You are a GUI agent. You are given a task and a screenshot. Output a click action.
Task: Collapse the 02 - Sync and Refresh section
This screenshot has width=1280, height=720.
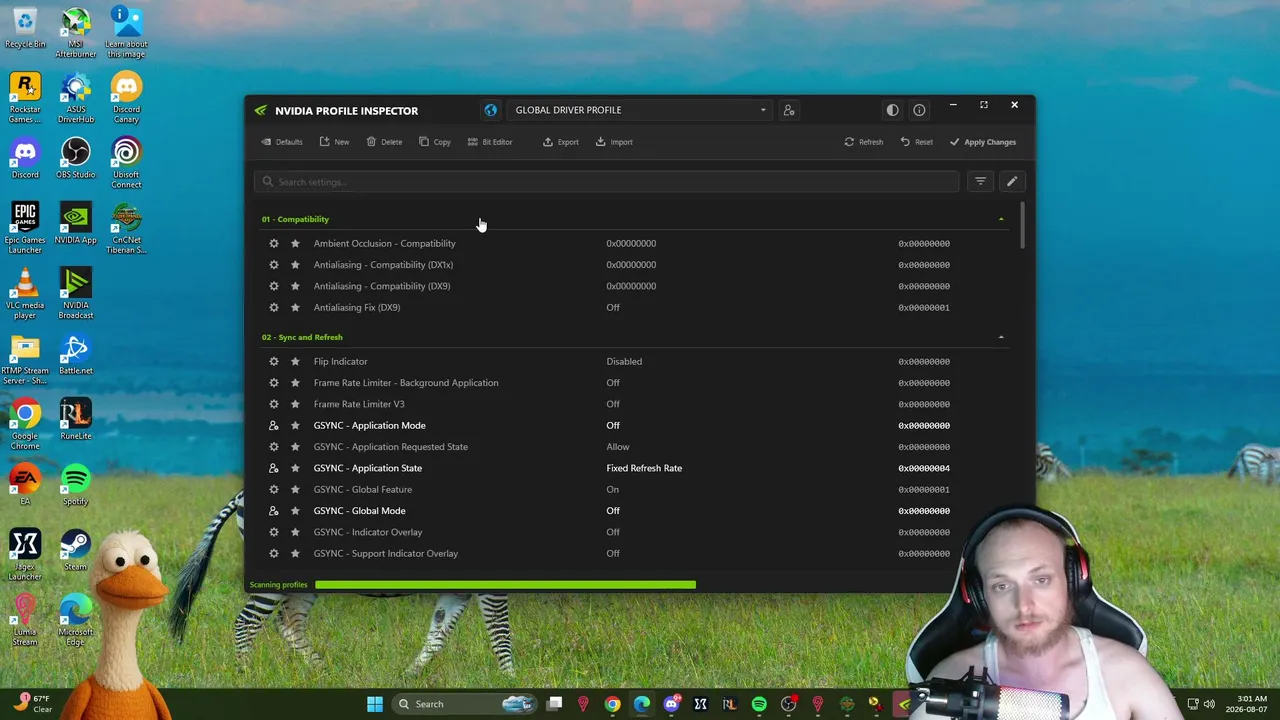click(1001, 337)
